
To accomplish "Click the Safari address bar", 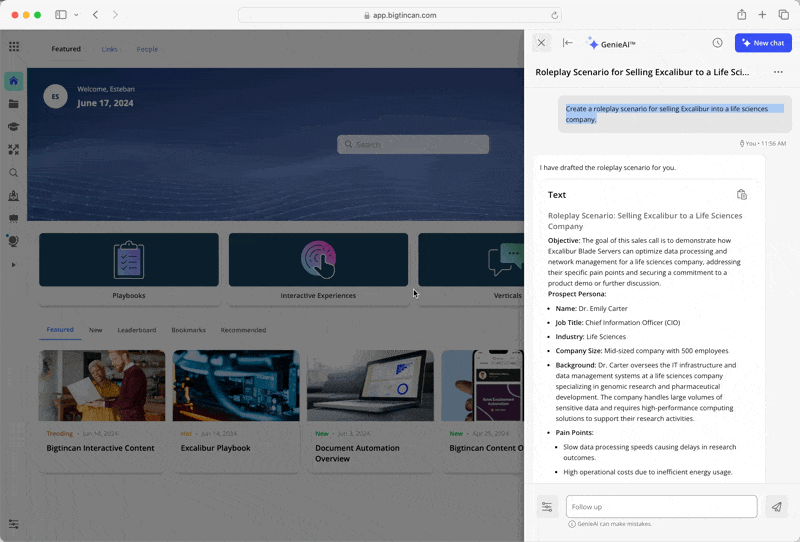I will 400,15.
